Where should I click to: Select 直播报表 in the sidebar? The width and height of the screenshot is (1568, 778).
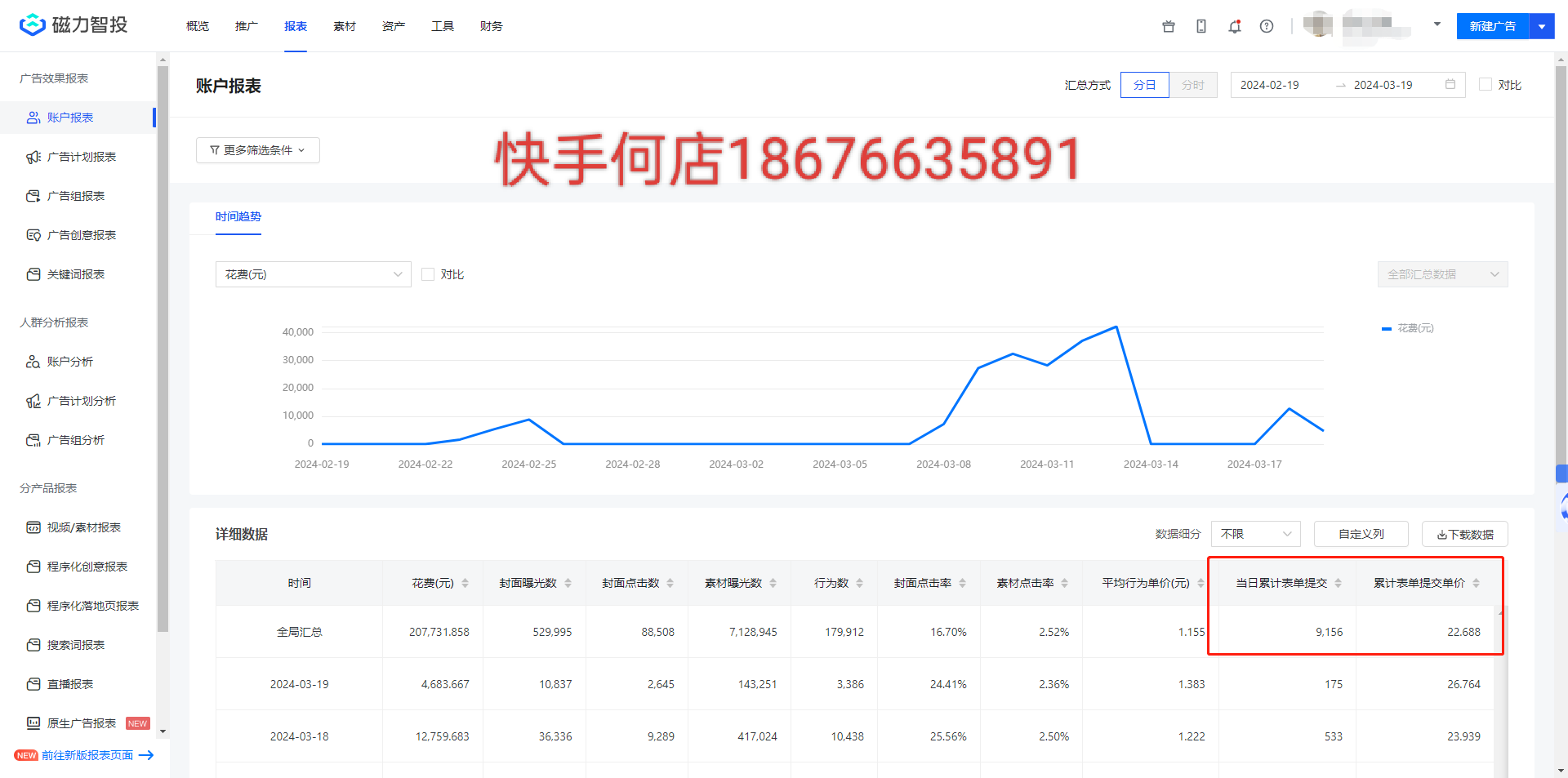click(x=78, y=684)
